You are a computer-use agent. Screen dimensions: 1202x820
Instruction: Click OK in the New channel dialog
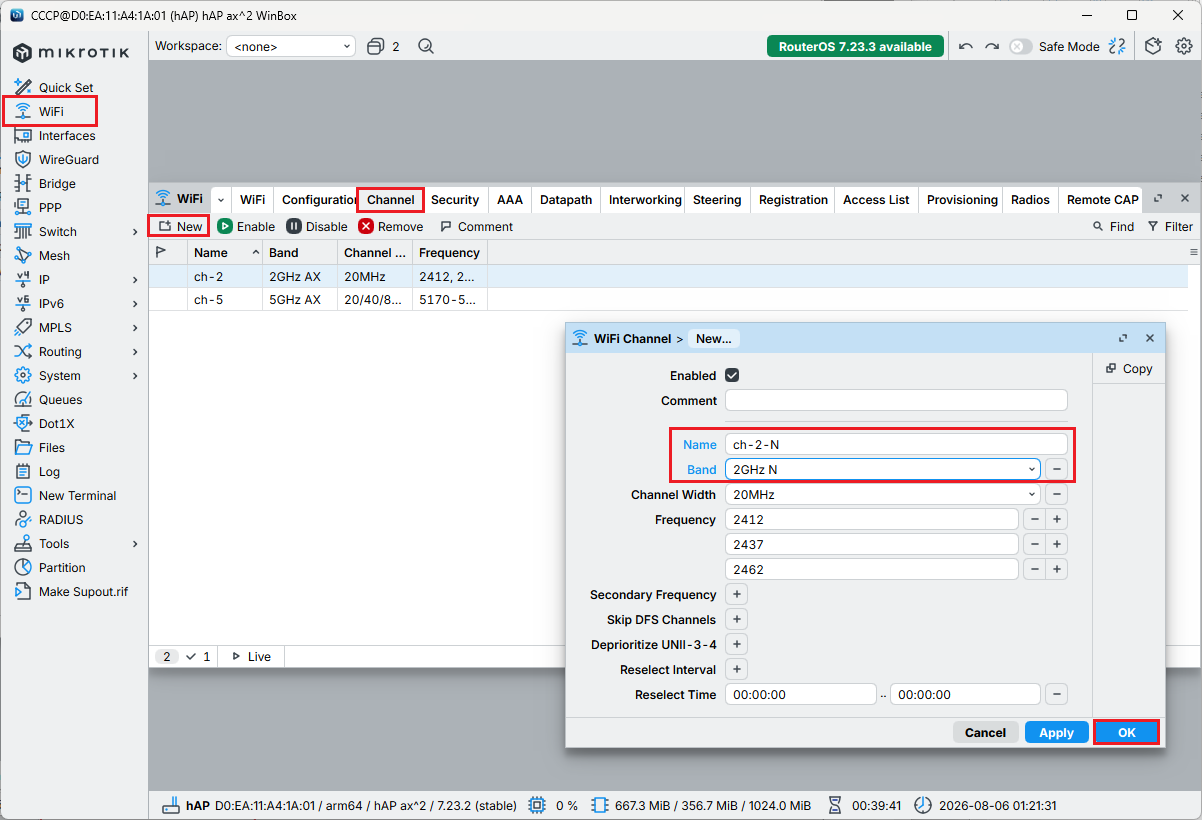click(1127, 732)
